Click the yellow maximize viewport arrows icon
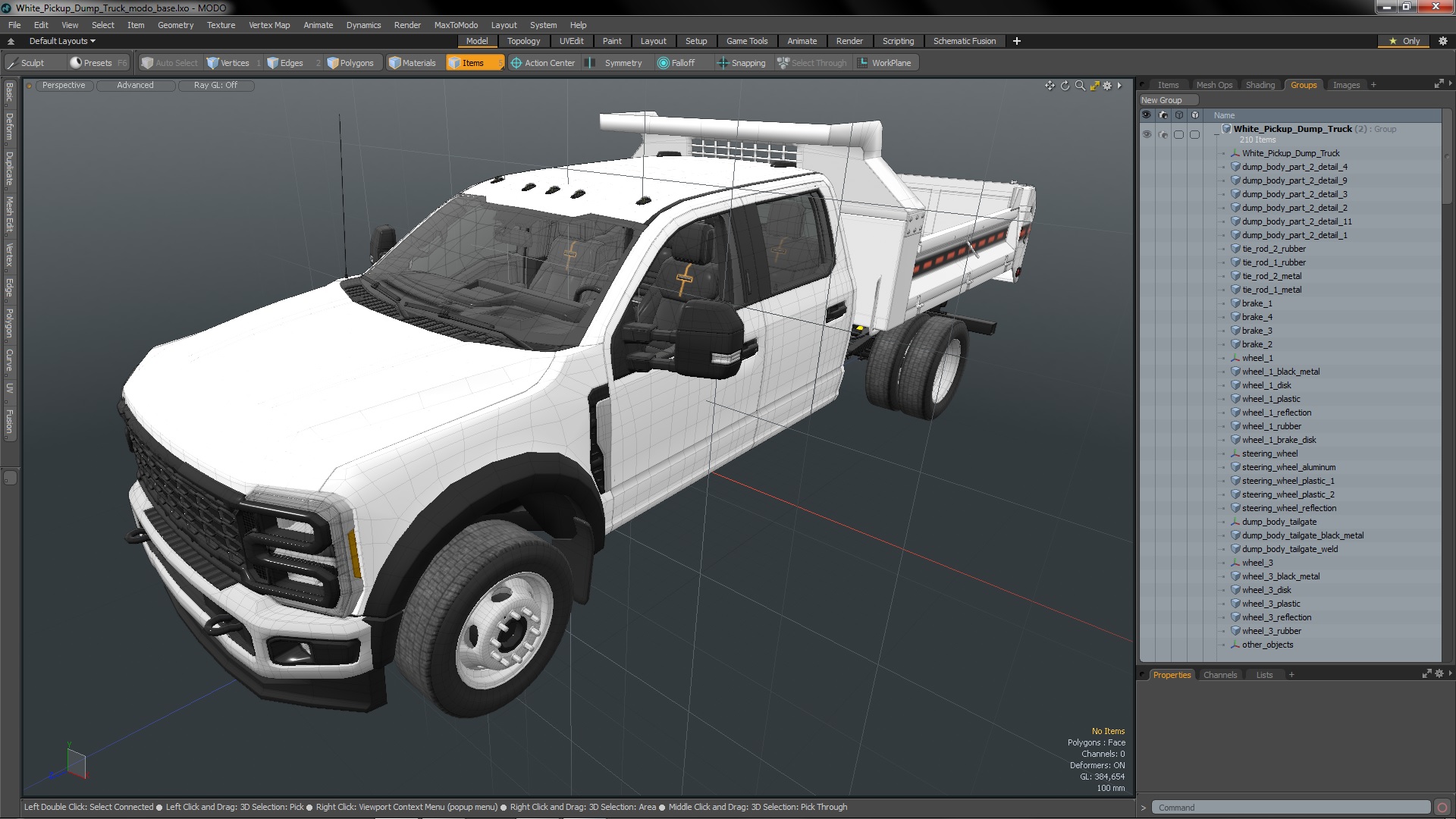 (x=1094, y=86)
